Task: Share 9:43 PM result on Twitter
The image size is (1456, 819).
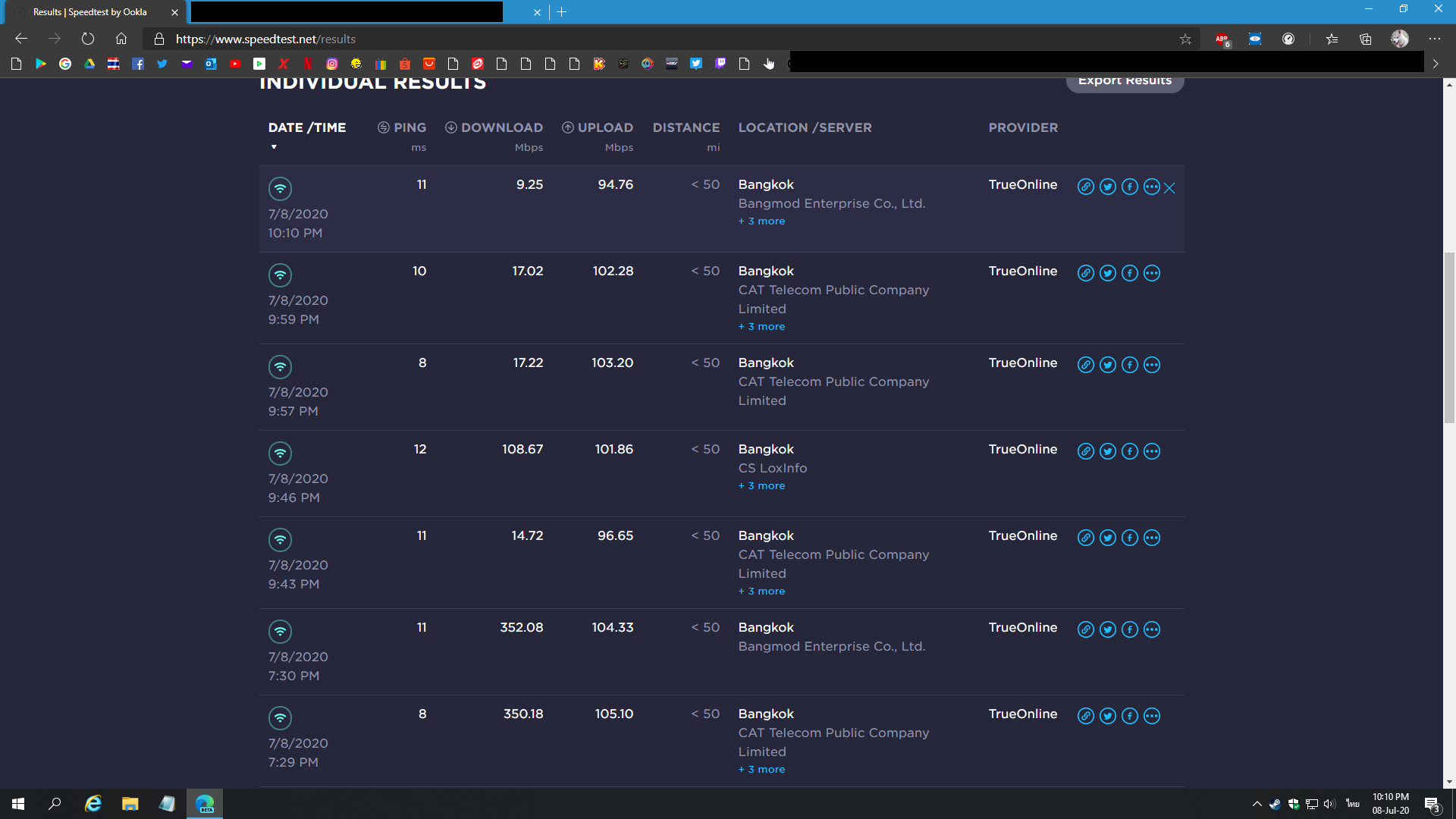Action: [x=1107, y=538]
